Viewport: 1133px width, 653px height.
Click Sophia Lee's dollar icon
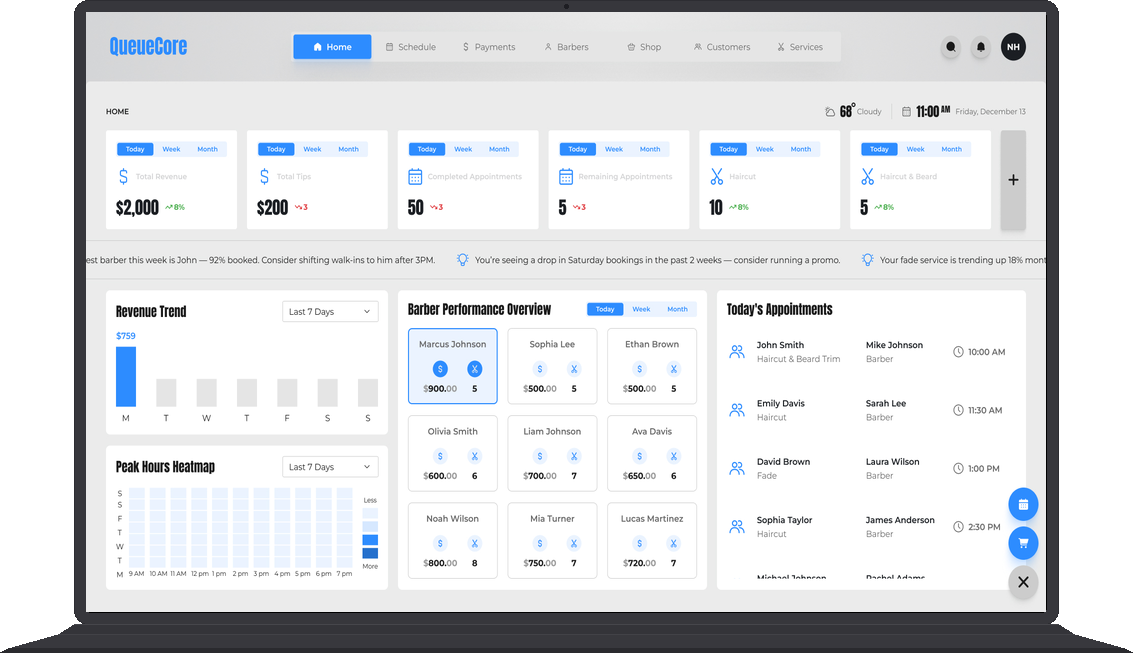540,369
